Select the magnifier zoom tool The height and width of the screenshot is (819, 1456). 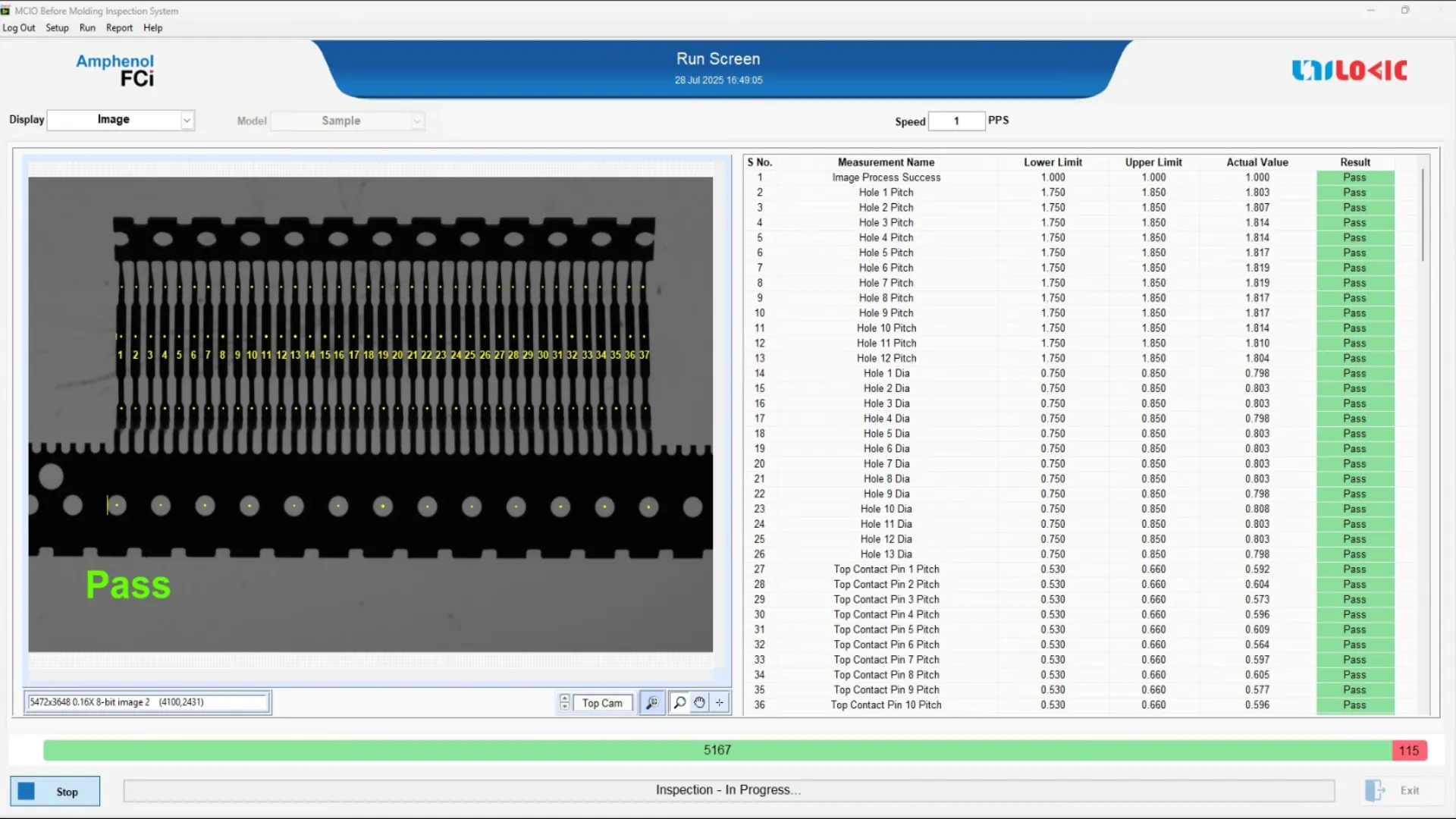point(679,703)
